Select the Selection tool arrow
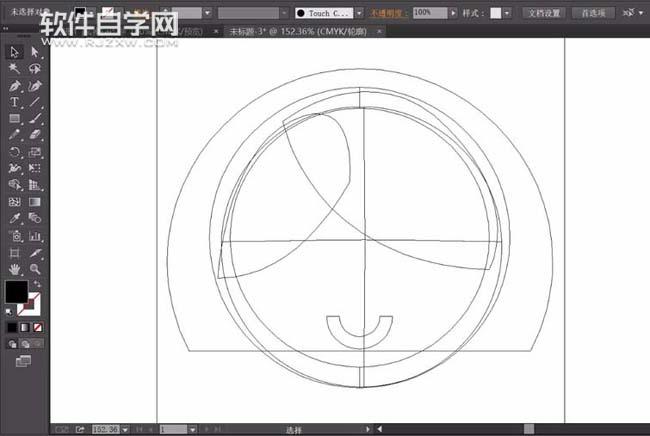Screen dimensions: 650x436 (x=15, y=52)
